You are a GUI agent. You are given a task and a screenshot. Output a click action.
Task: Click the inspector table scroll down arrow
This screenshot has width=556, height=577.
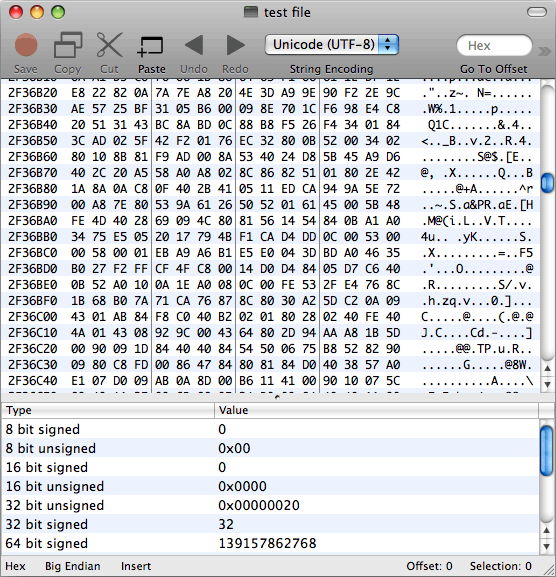[x=547, y=546]
